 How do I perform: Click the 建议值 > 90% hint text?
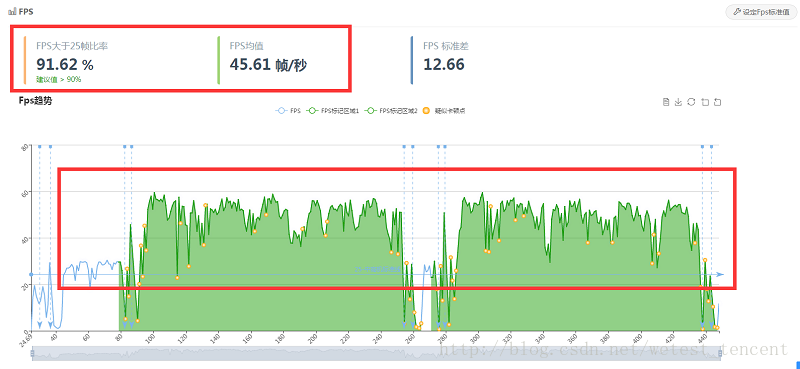(59, 80)
